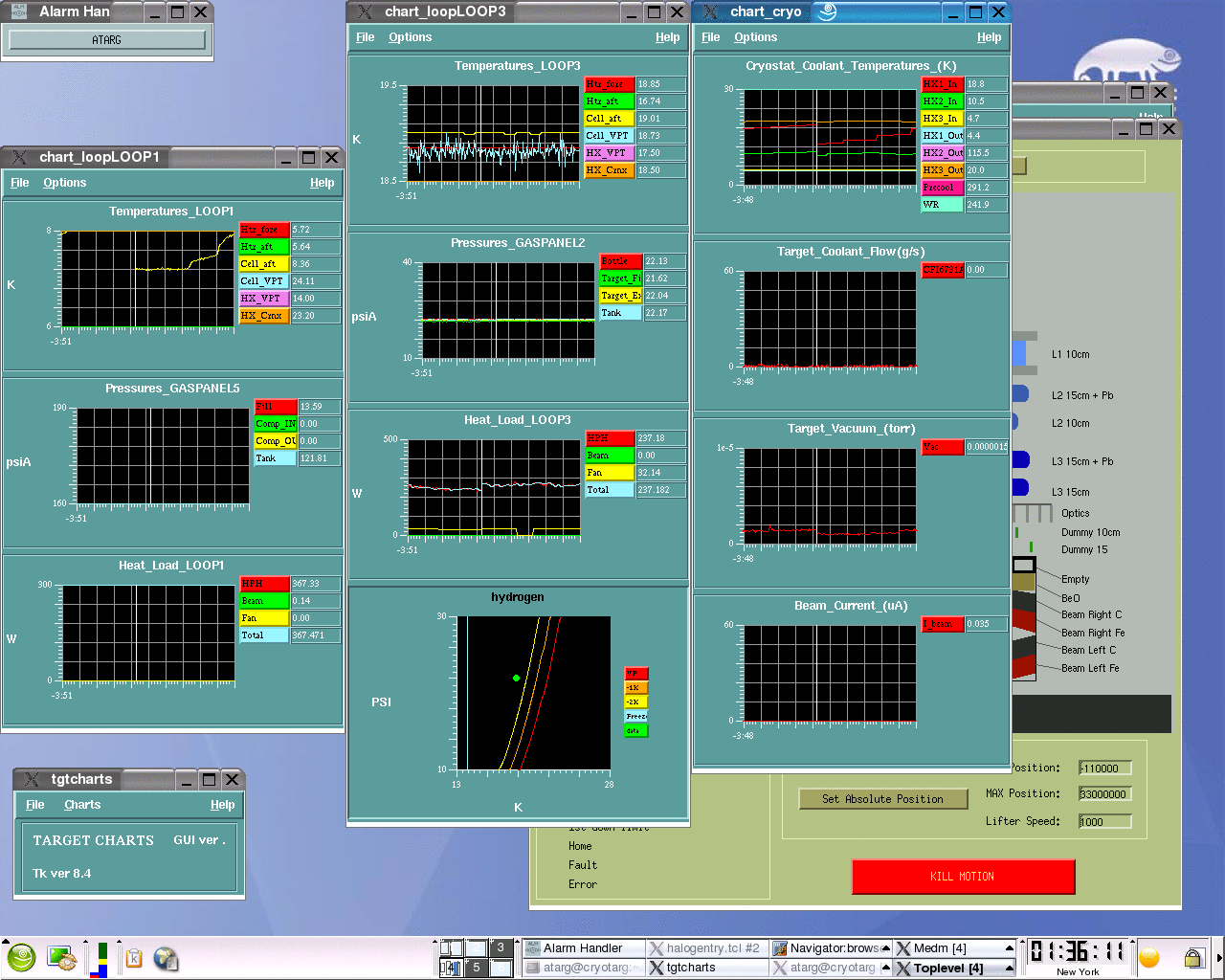Screen dimensions: 1225x980
Task: Open Help menu in tgtcharts window
Action: [222, 805]
